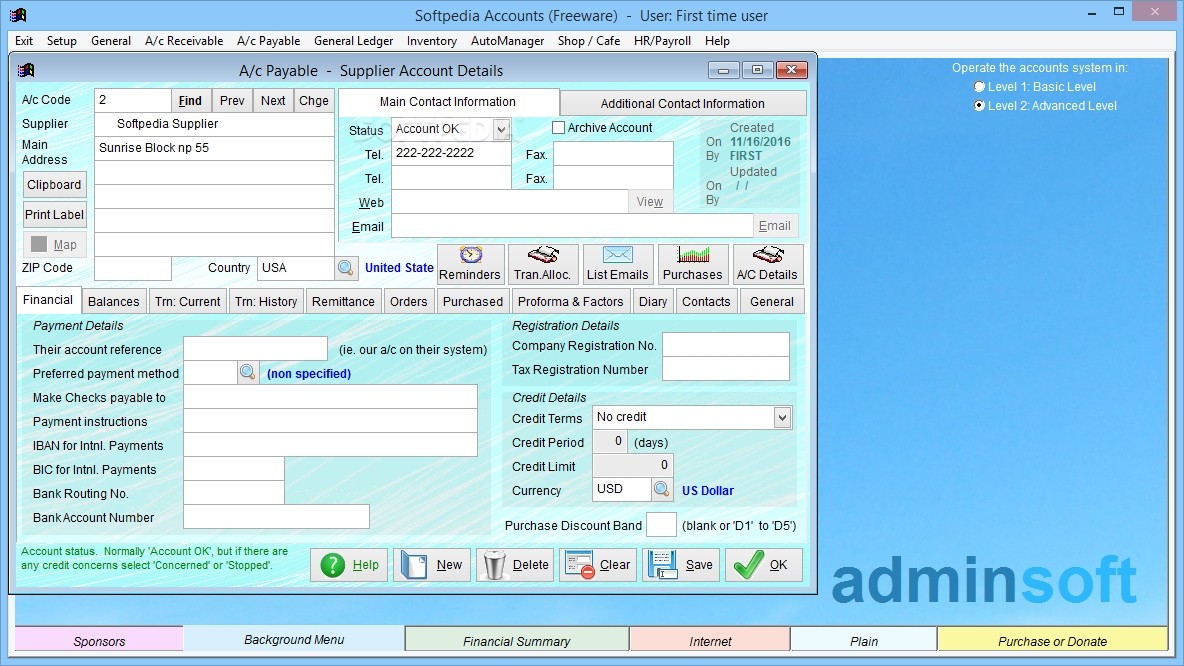Go to Next supplier record
This screenshot has width=1184, height=666.
[x=273, y=100]
